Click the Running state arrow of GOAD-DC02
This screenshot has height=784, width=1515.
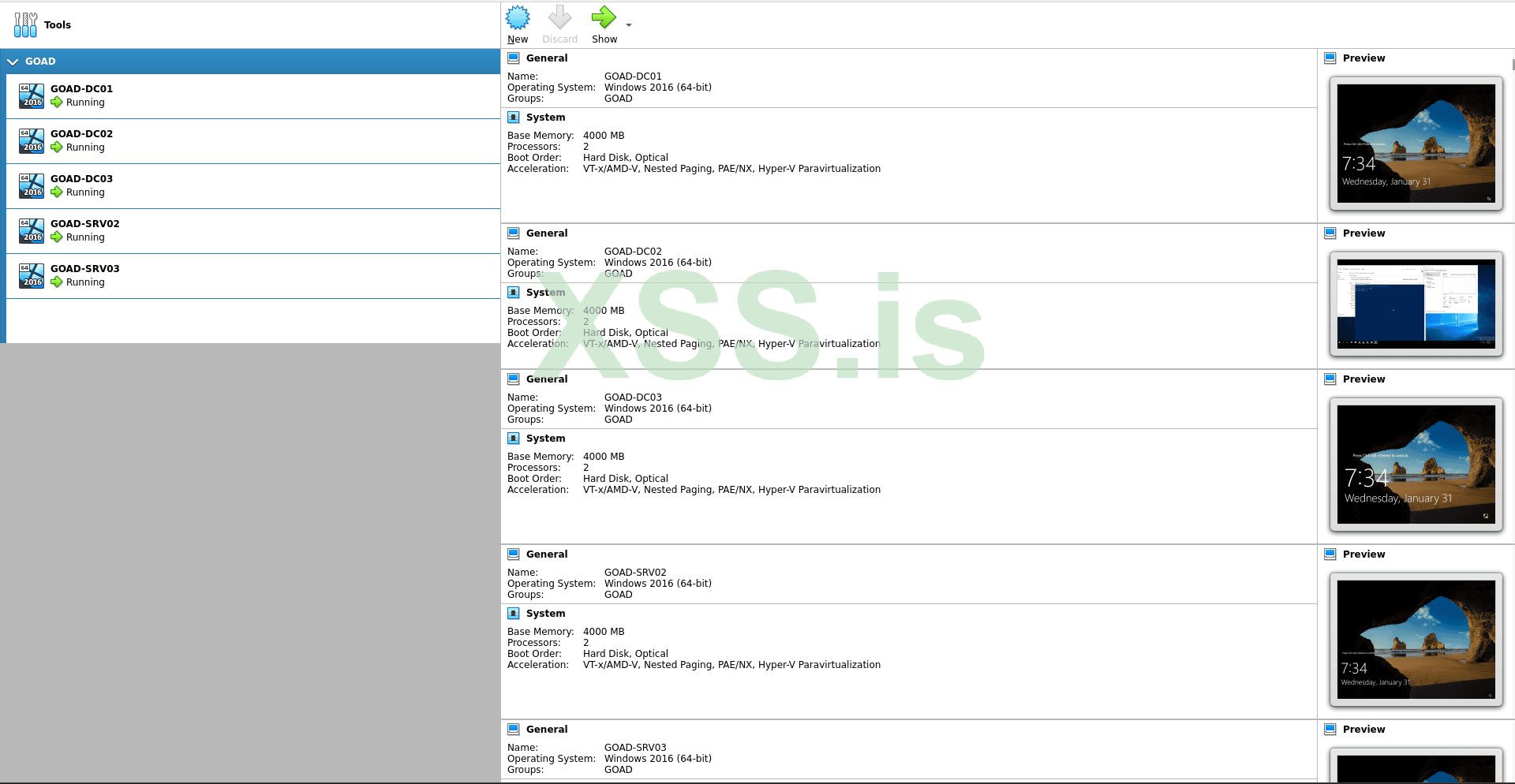click(57, 147)
